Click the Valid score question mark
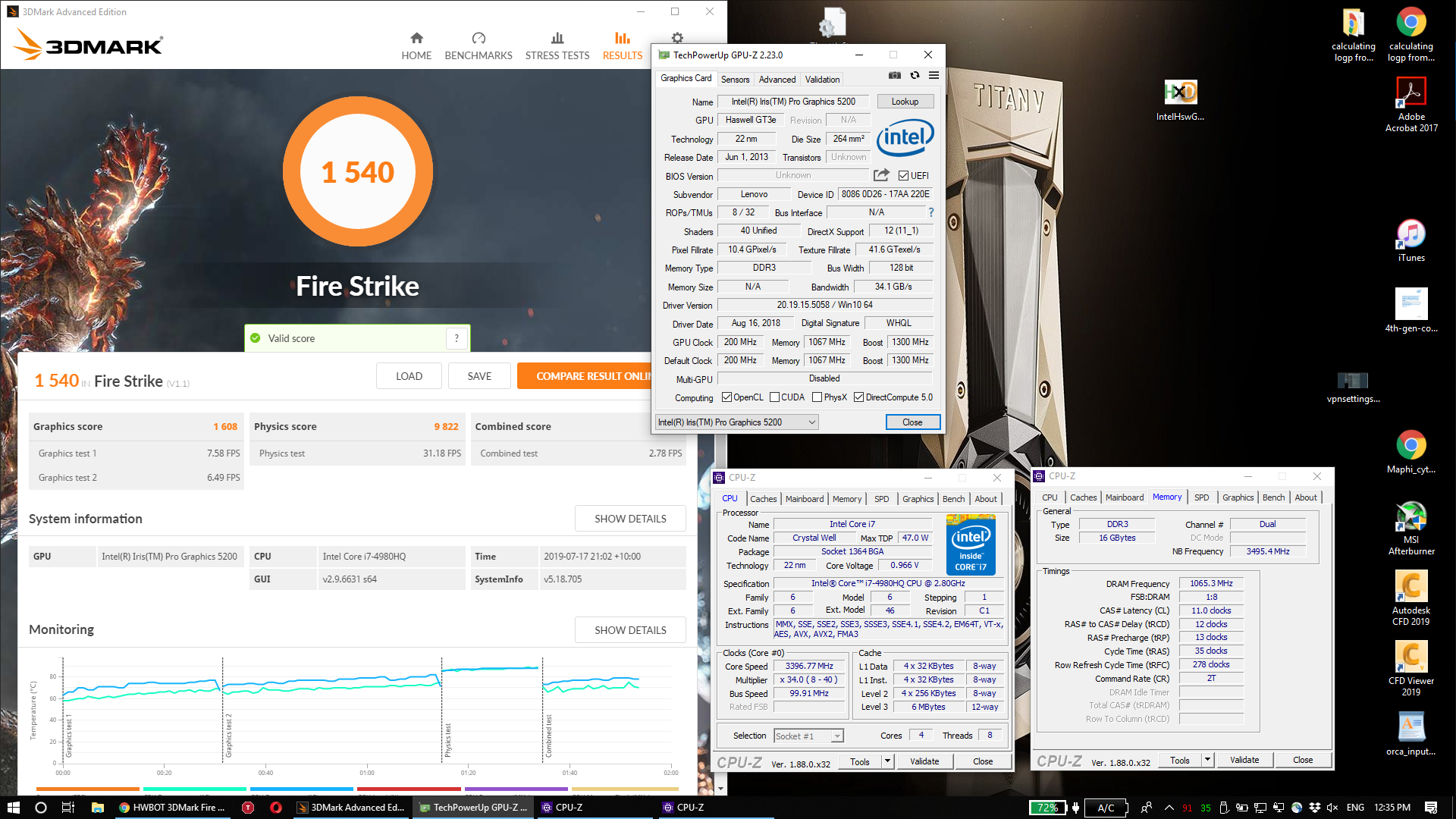Viewport: 1456px width, 819px height. (x=457, y=338)
